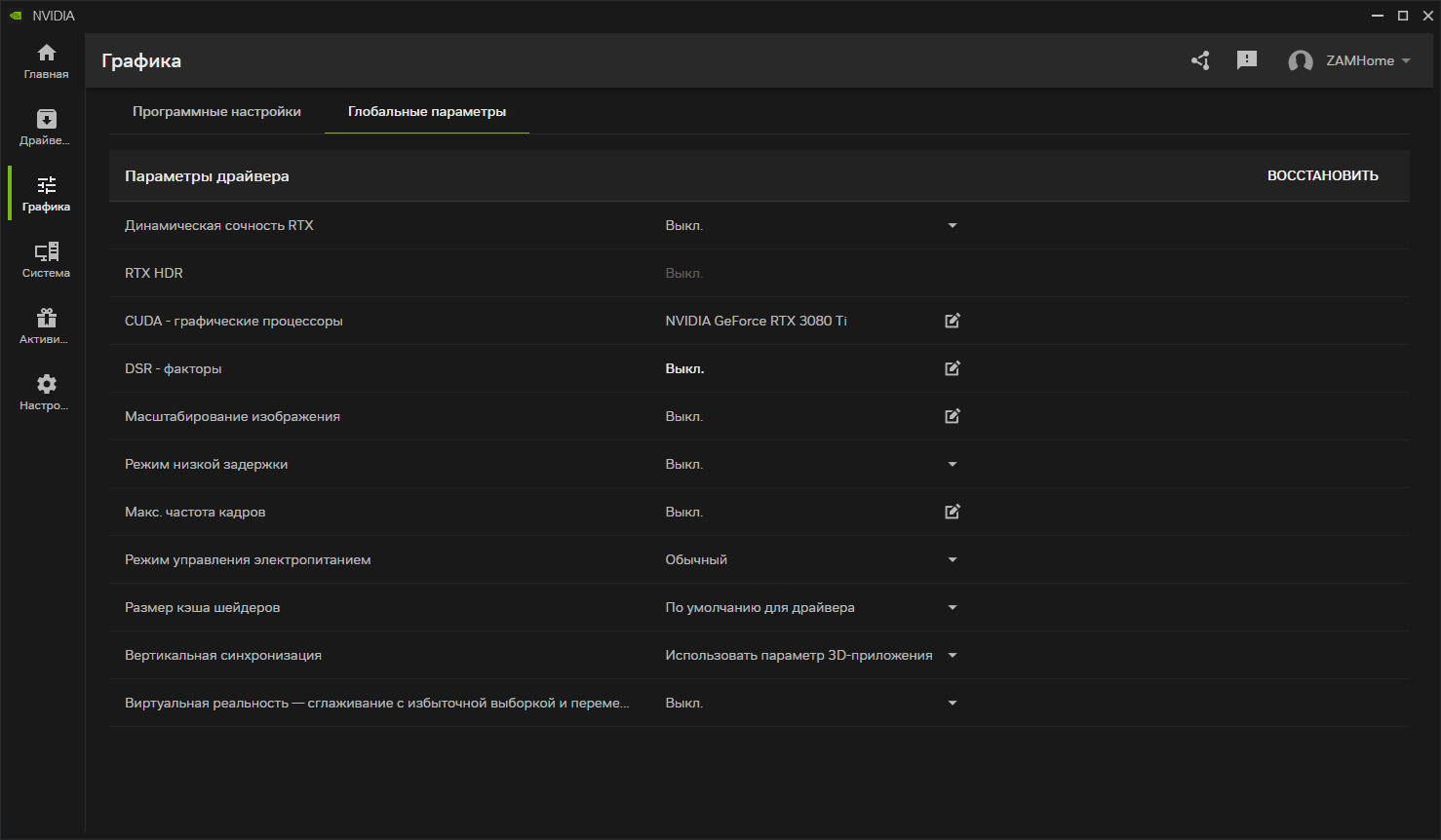
Task: Click the feedback icon in header
Action: pos(1246,60)
